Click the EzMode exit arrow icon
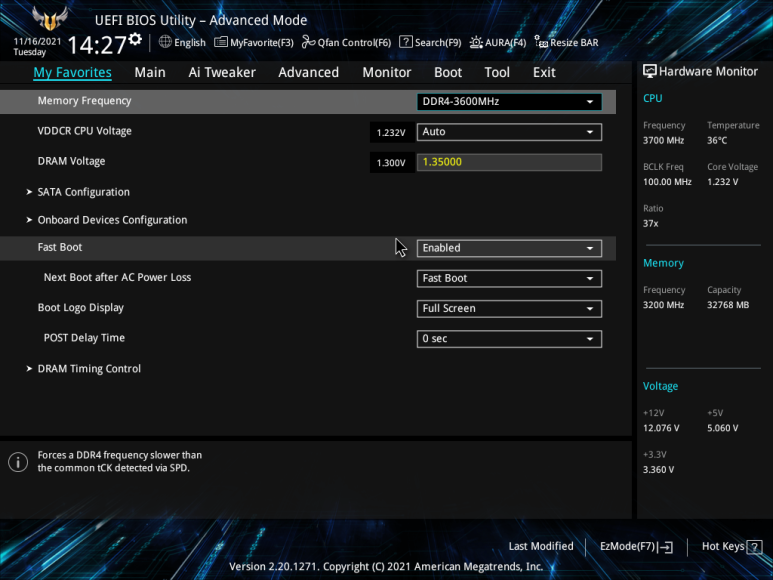This screenshot has height=580, width=773. [665, 546]
